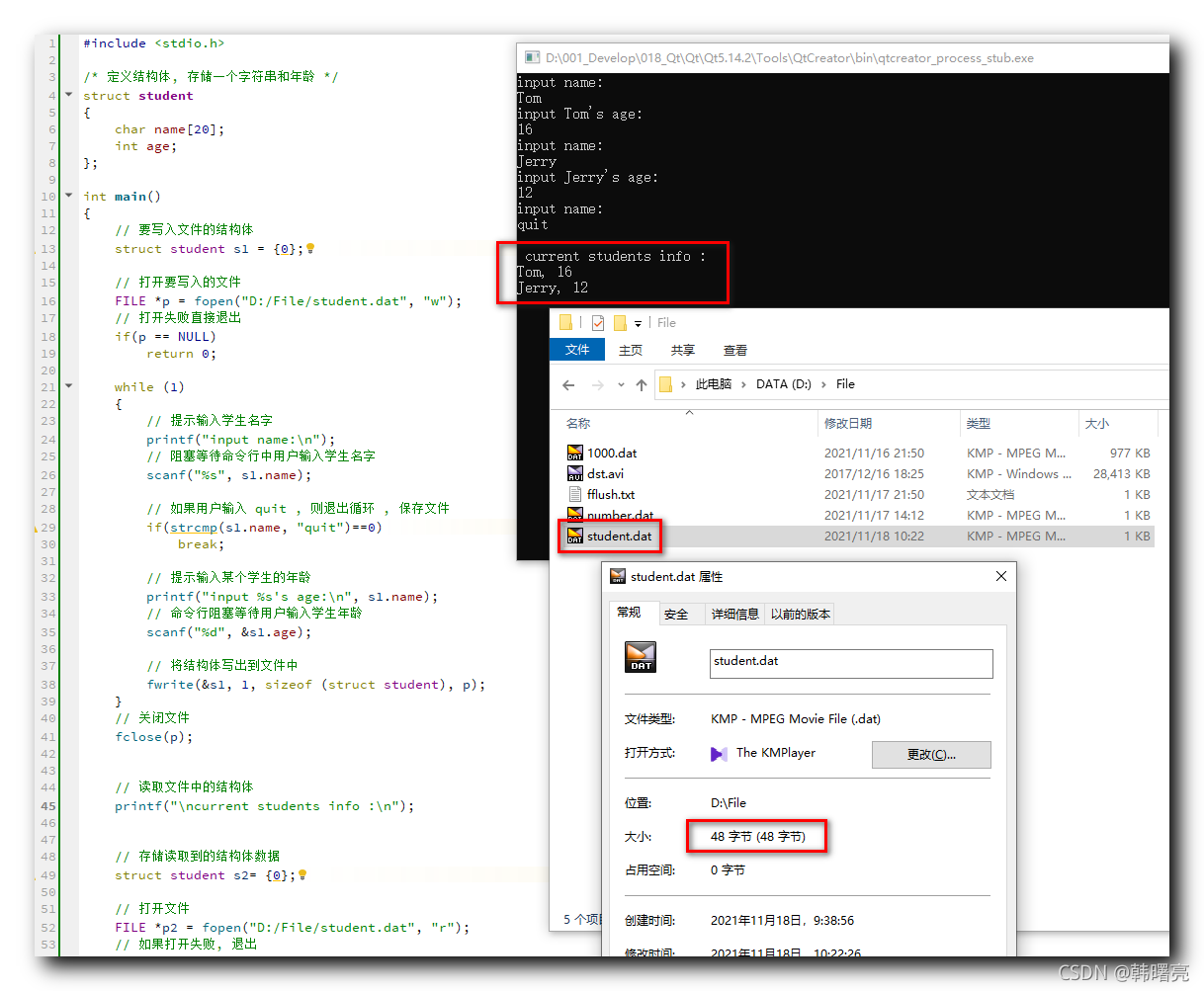
Task: Select DATA (D:) in the address breadcrumb
Action: tap(784, 384)
